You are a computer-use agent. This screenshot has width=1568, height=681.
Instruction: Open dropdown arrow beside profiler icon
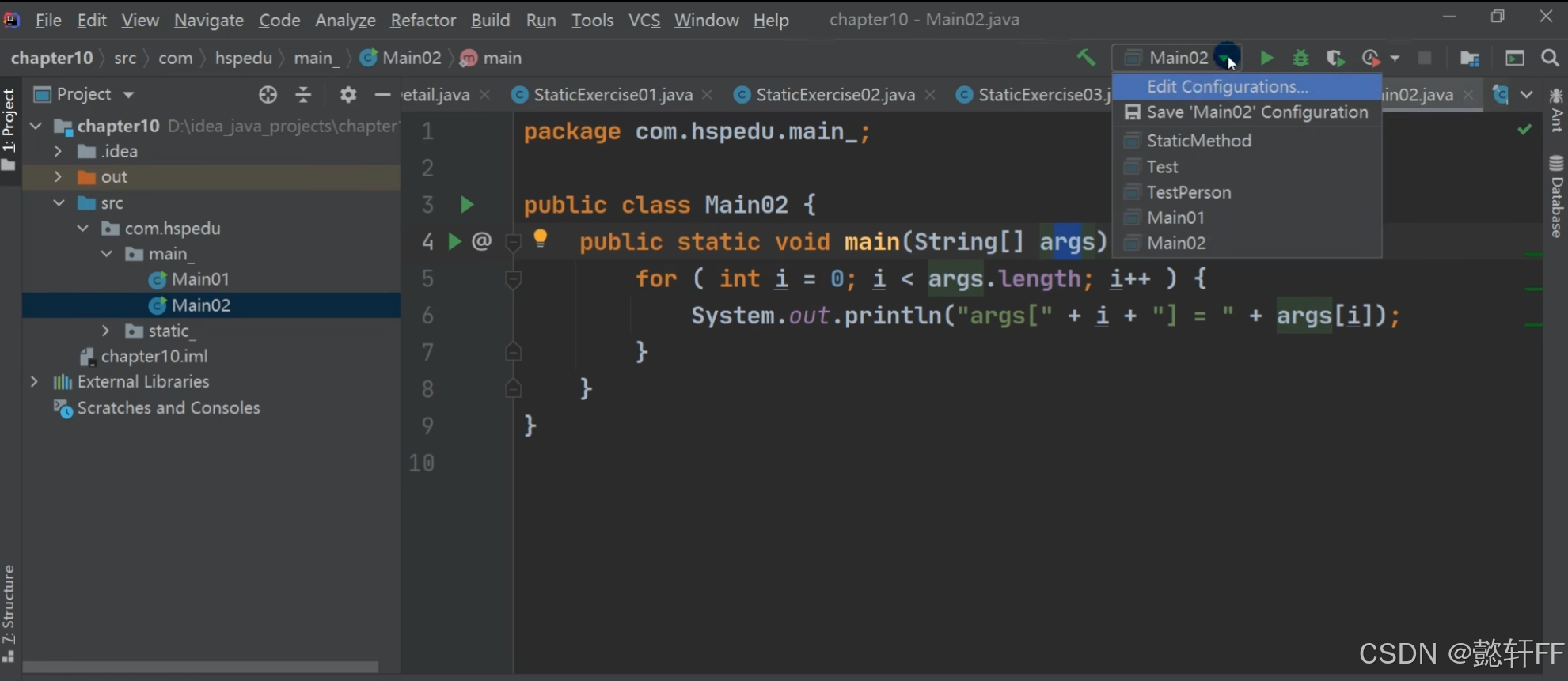(1395, 59)
